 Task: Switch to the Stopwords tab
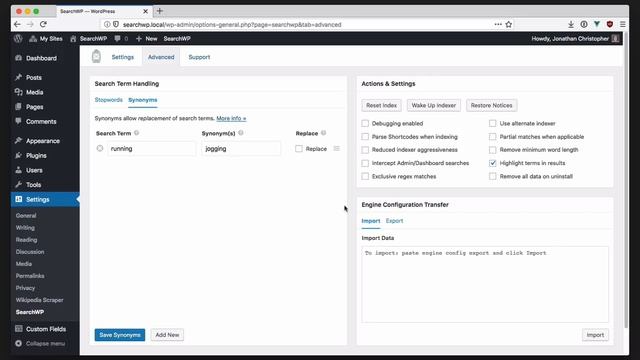pyautogui.click(x=109, y=100)
